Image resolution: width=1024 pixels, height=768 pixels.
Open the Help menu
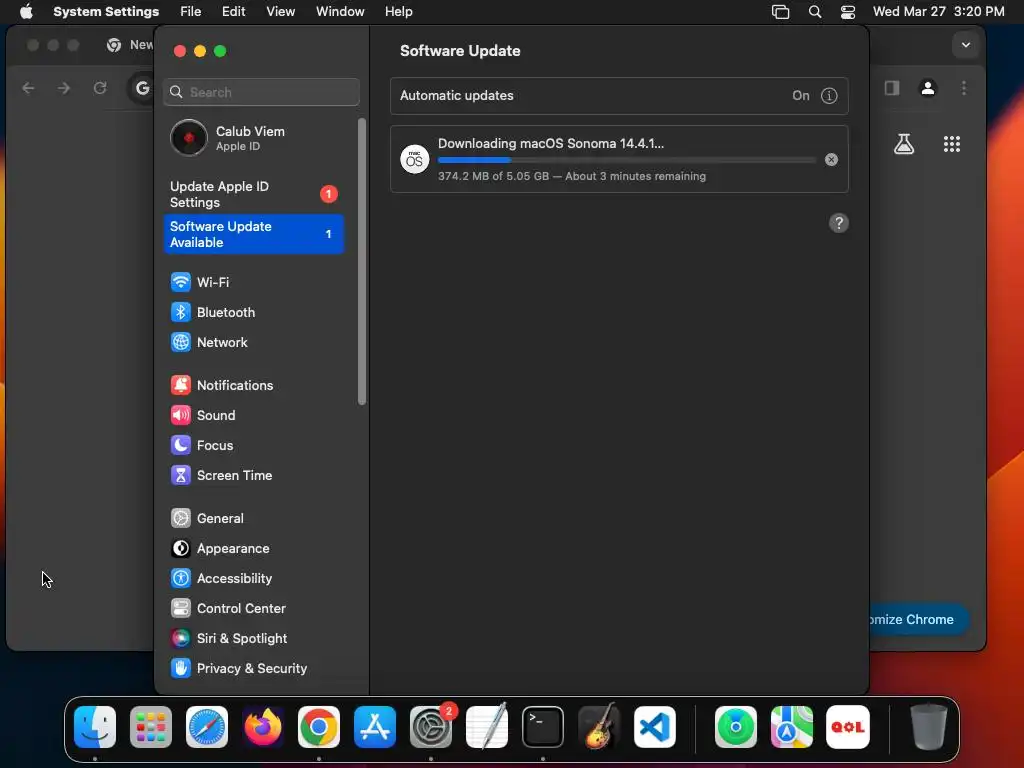point(398,12)
